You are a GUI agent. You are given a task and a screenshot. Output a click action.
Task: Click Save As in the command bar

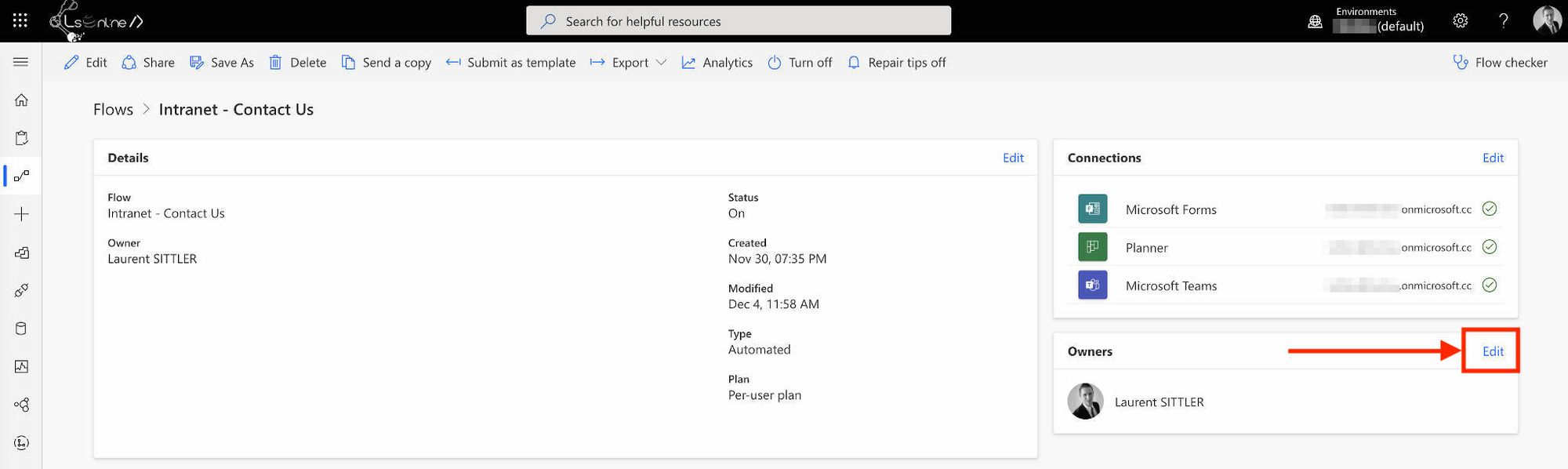222,63
